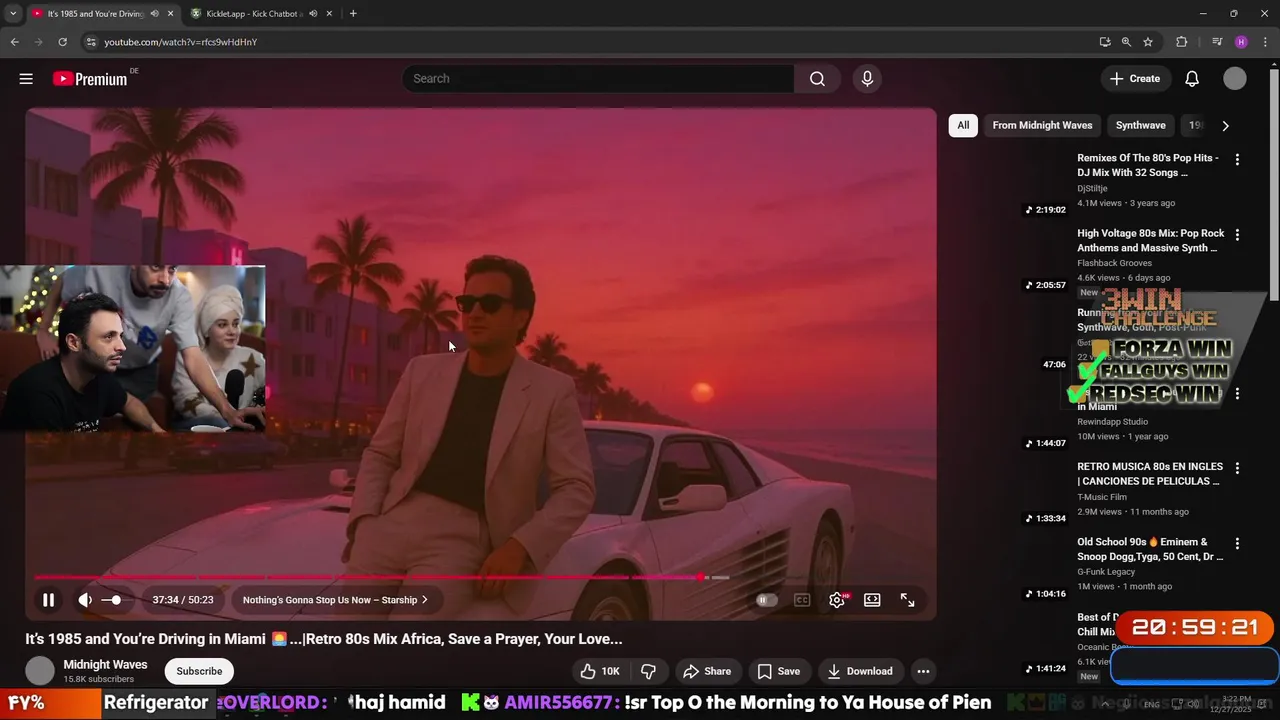1280x720 pixels.
Task: Open menu for Remixes Of The 80's video
Action: tap(1237, 159)
